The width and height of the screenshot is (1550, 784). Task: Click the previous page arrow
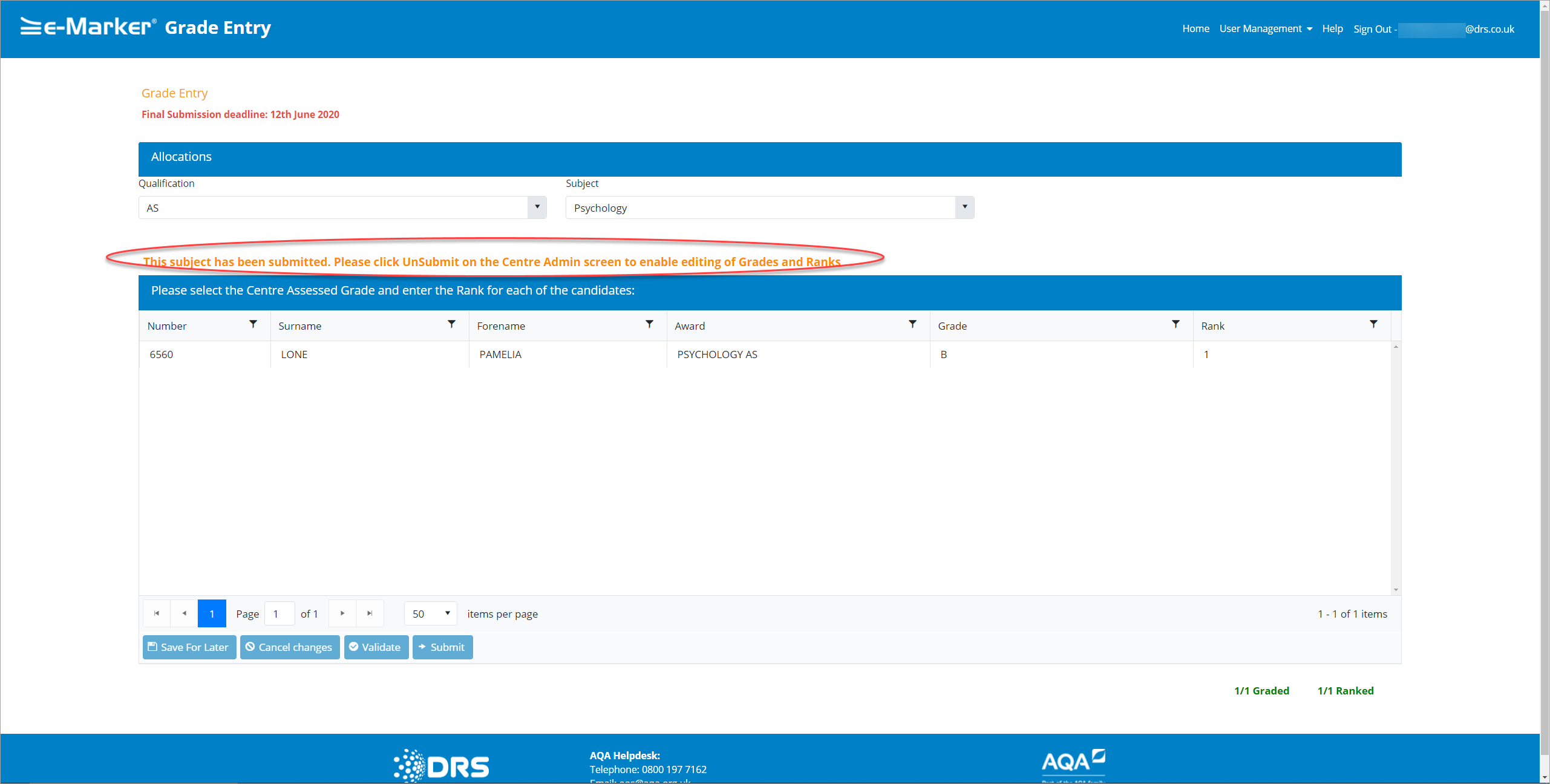(185, 613)
